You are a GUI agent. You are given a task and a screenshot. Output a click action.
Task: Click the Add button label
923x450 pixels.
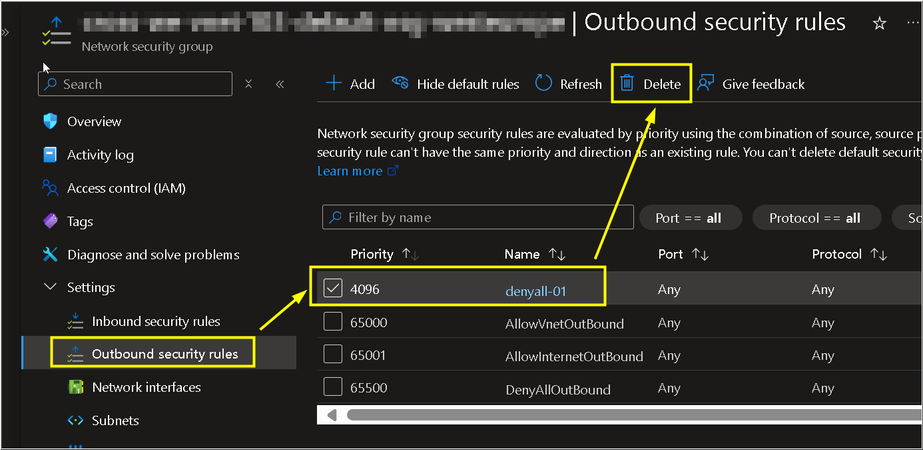[x=363, y=84]
